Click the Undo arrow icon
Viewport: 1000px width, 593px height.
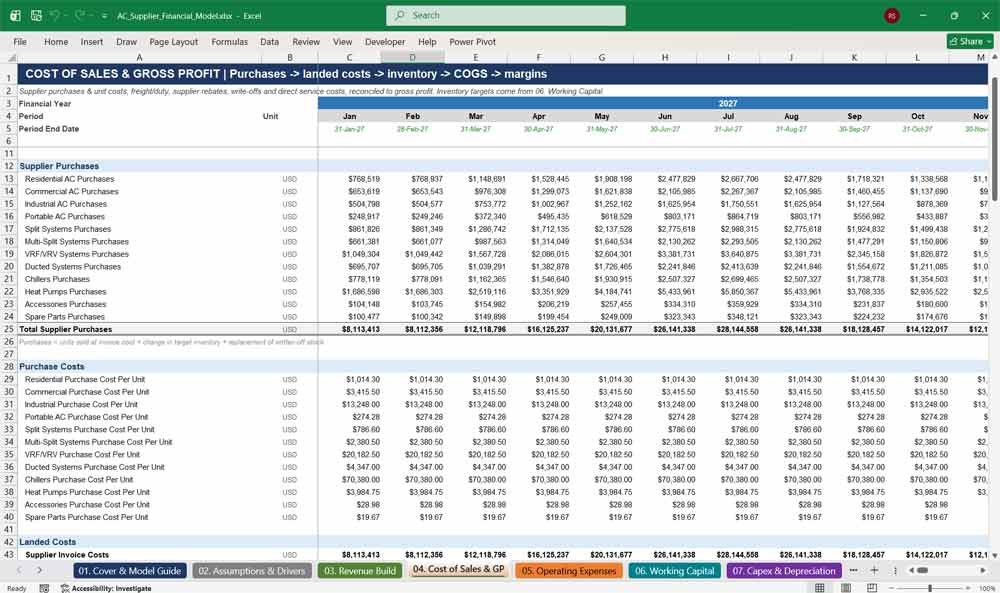click(x=55, y=15)
